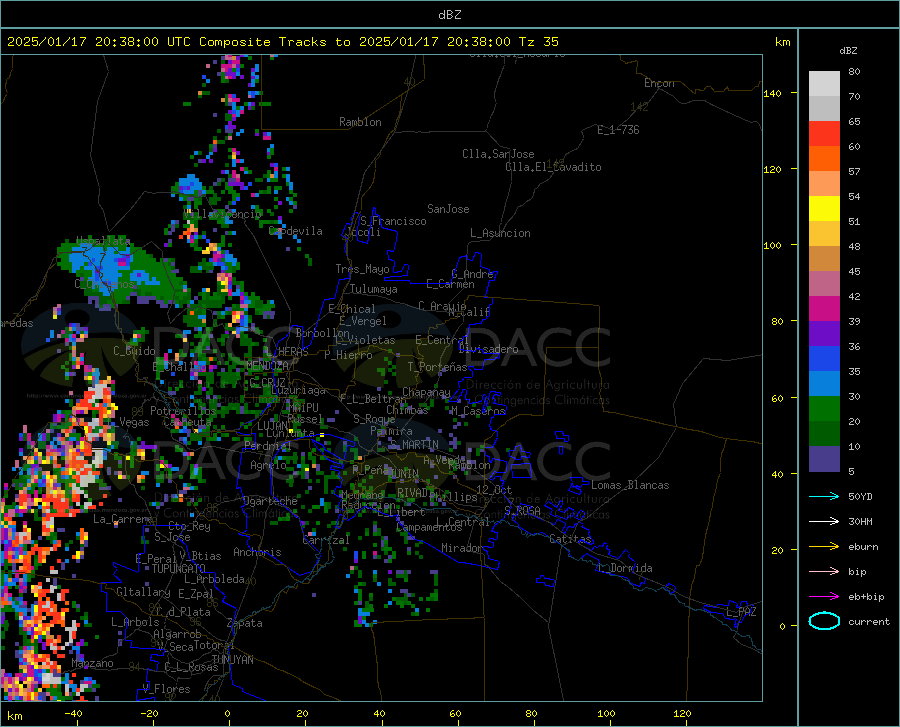Click the Mirador label
This screenshot has width=900, height=727.
[461, 548]
